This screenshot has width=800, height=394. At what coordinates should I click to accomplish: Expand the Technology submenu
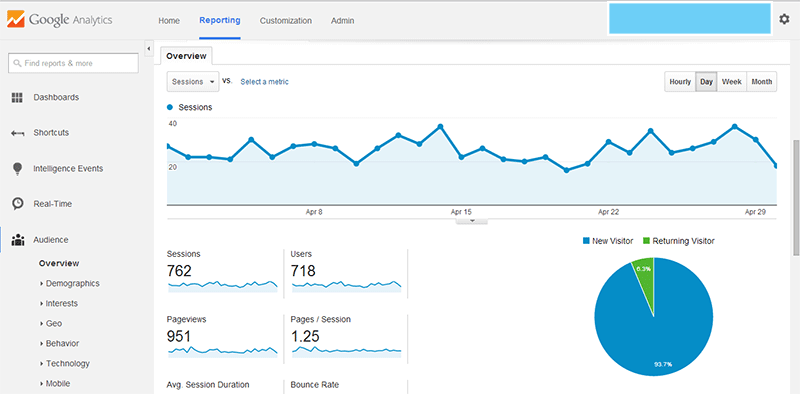coord(67,363)
